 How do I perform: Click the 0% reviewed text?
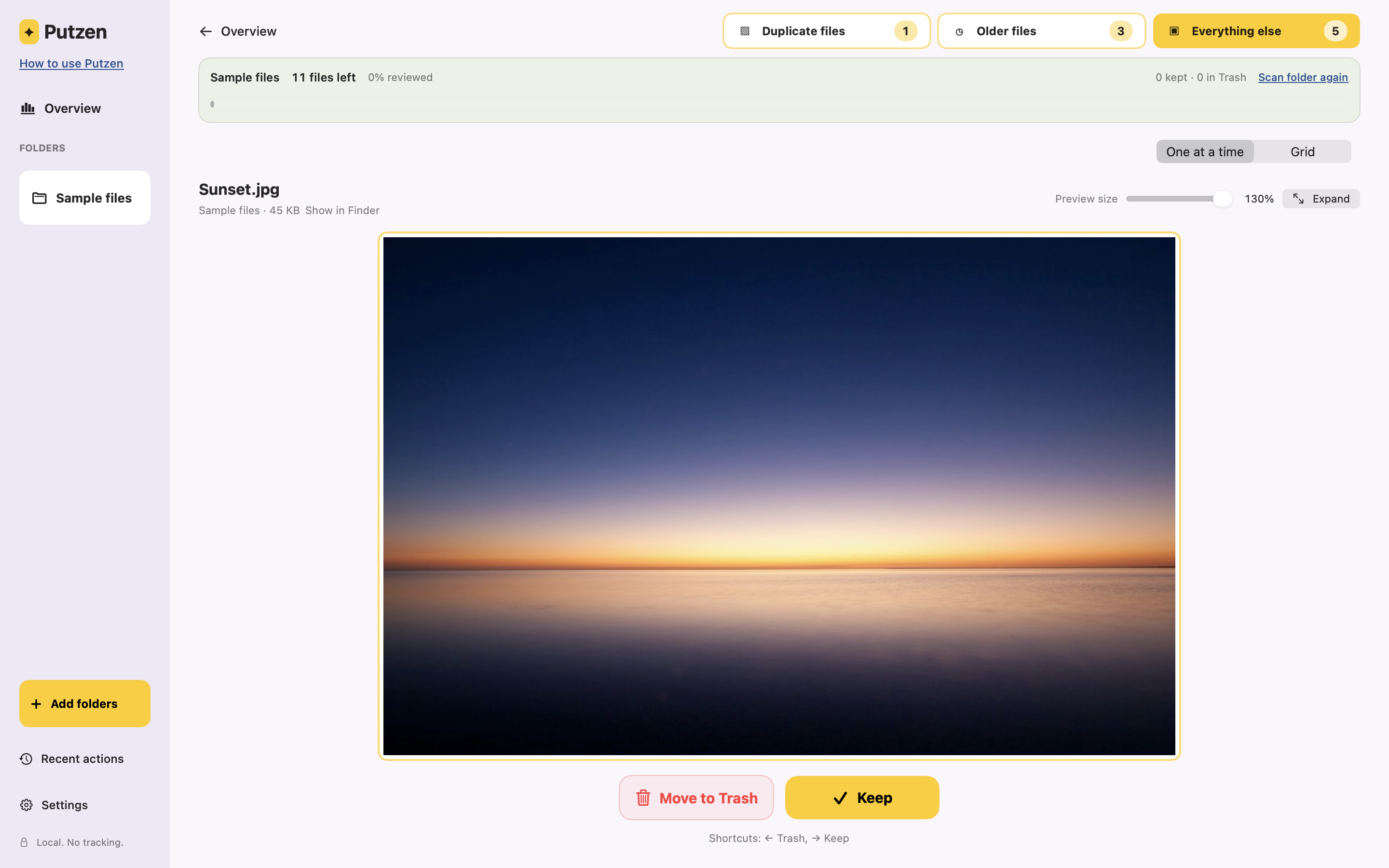click(x=400, y=77)
